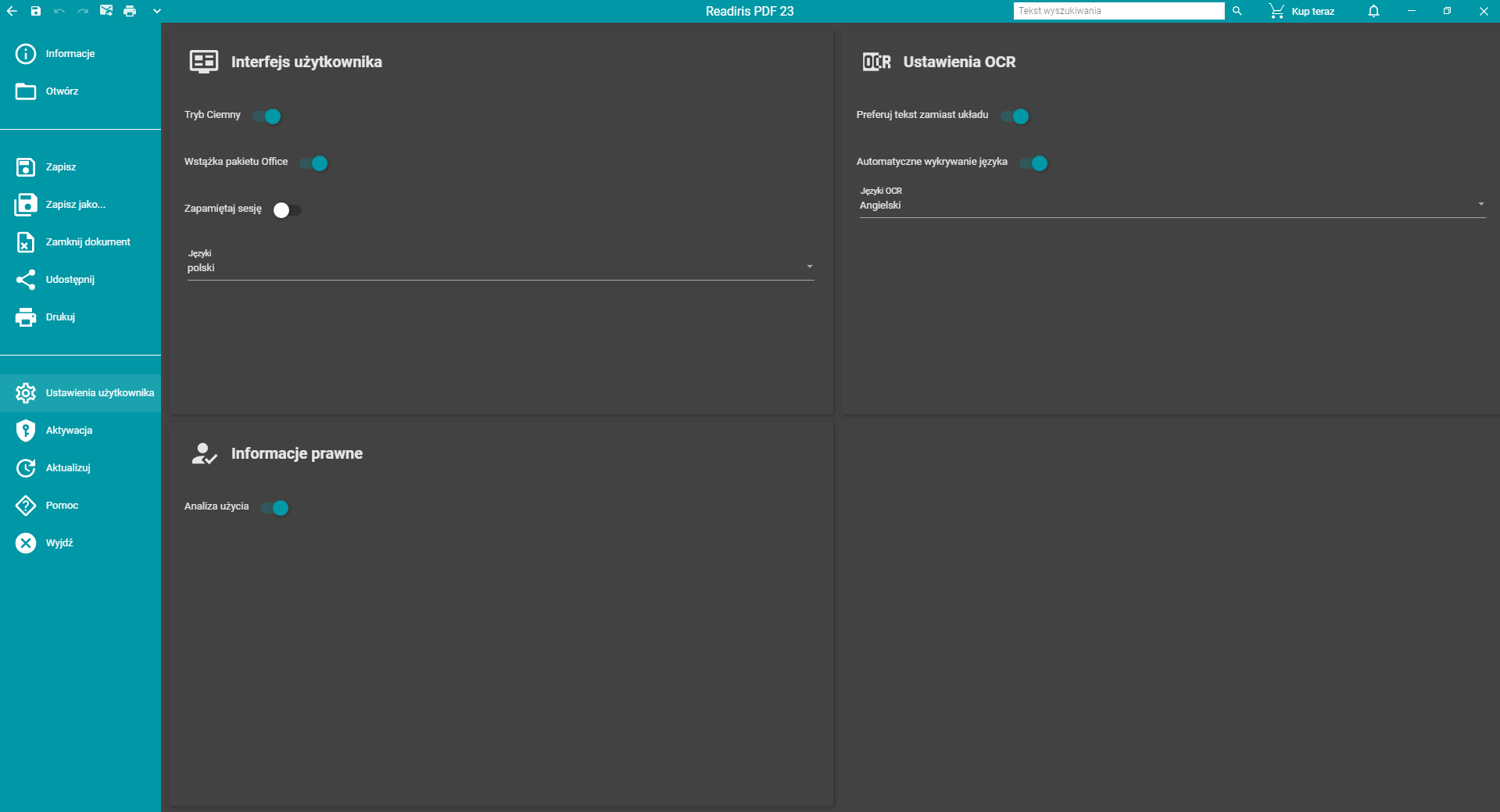Click the Pomoc question mark icon
1500x812 pixels.
click(26, 506)
